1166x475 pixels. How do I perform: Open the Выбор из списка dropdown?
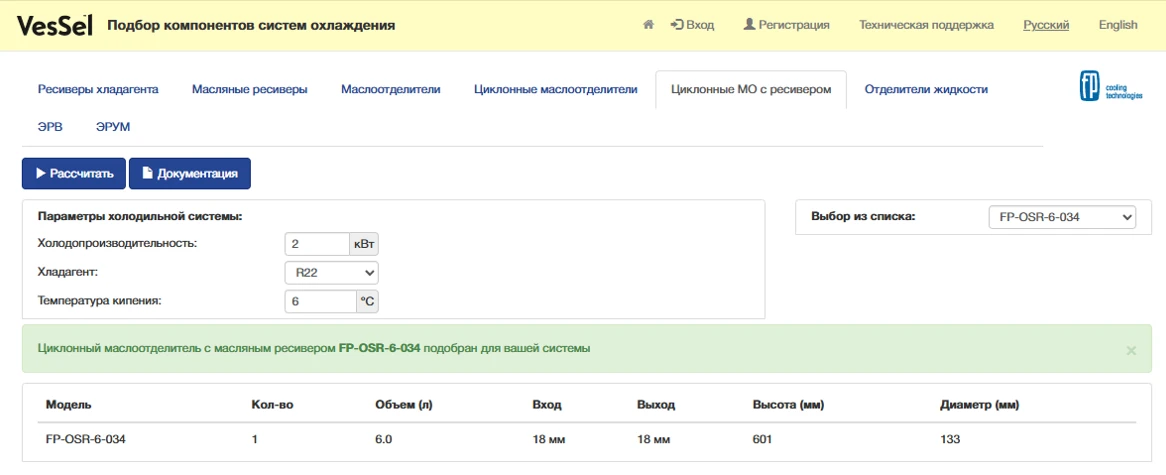(1062, 217)
